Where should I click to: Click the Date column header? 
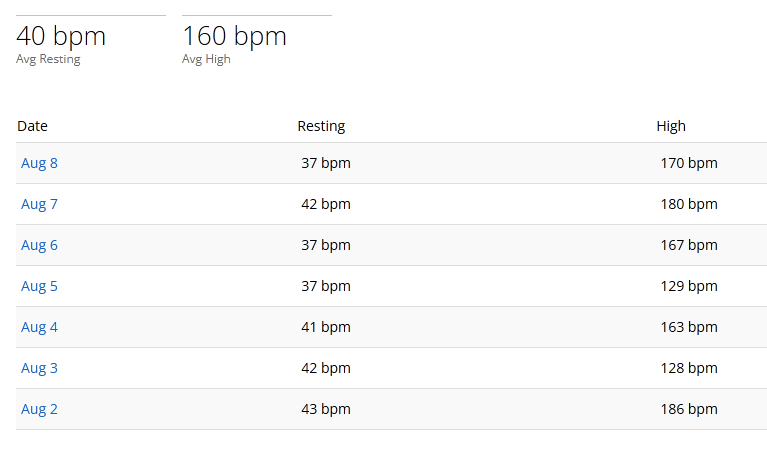tap(32, 126)
